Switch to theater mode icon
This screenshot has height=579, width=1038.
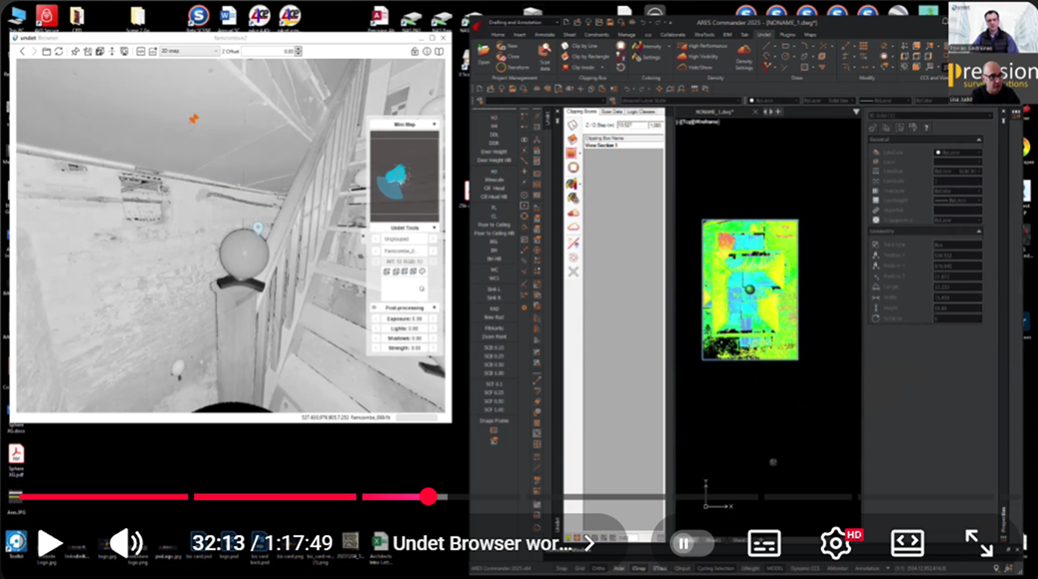[907, 543]
